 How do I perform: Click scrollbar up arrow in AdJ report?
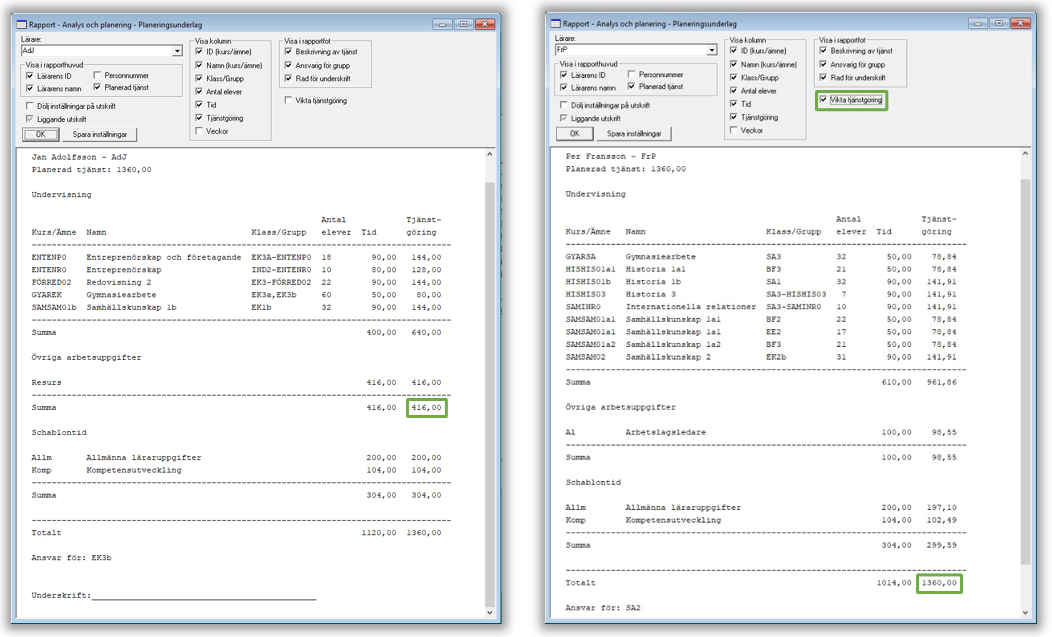tap(489, 155)
